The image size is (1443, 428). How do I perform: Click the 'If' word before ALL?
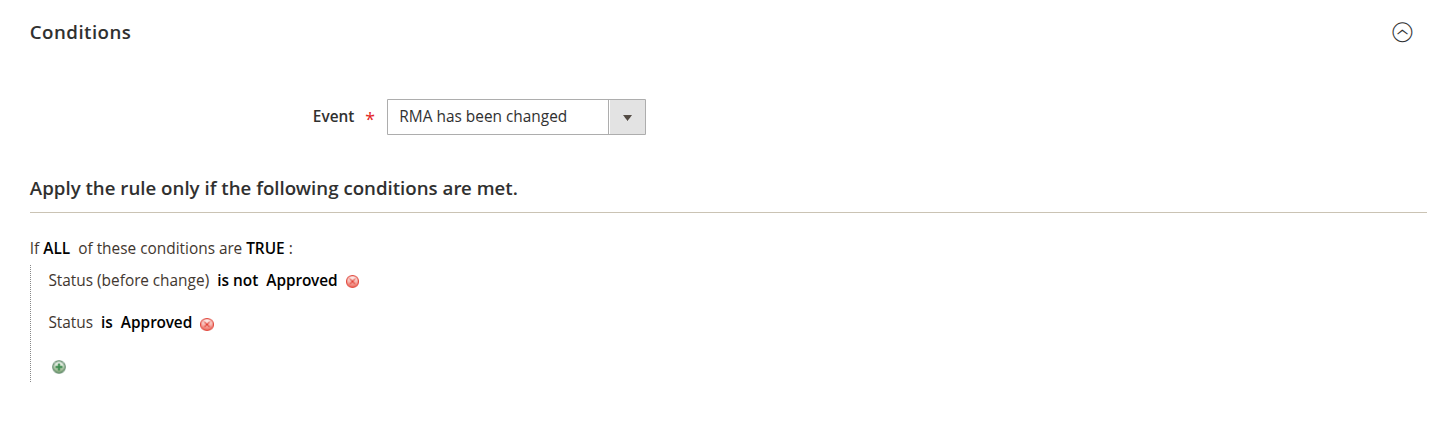[35, 248]
